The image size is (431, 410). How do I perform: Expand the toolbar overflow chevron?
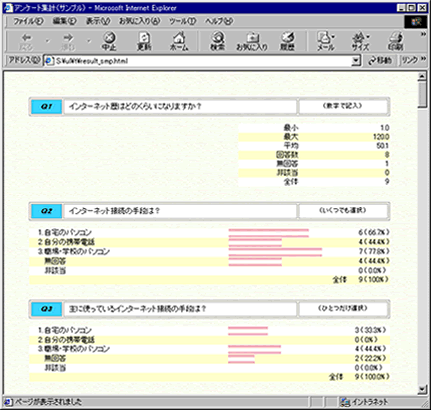coord(423,34)
